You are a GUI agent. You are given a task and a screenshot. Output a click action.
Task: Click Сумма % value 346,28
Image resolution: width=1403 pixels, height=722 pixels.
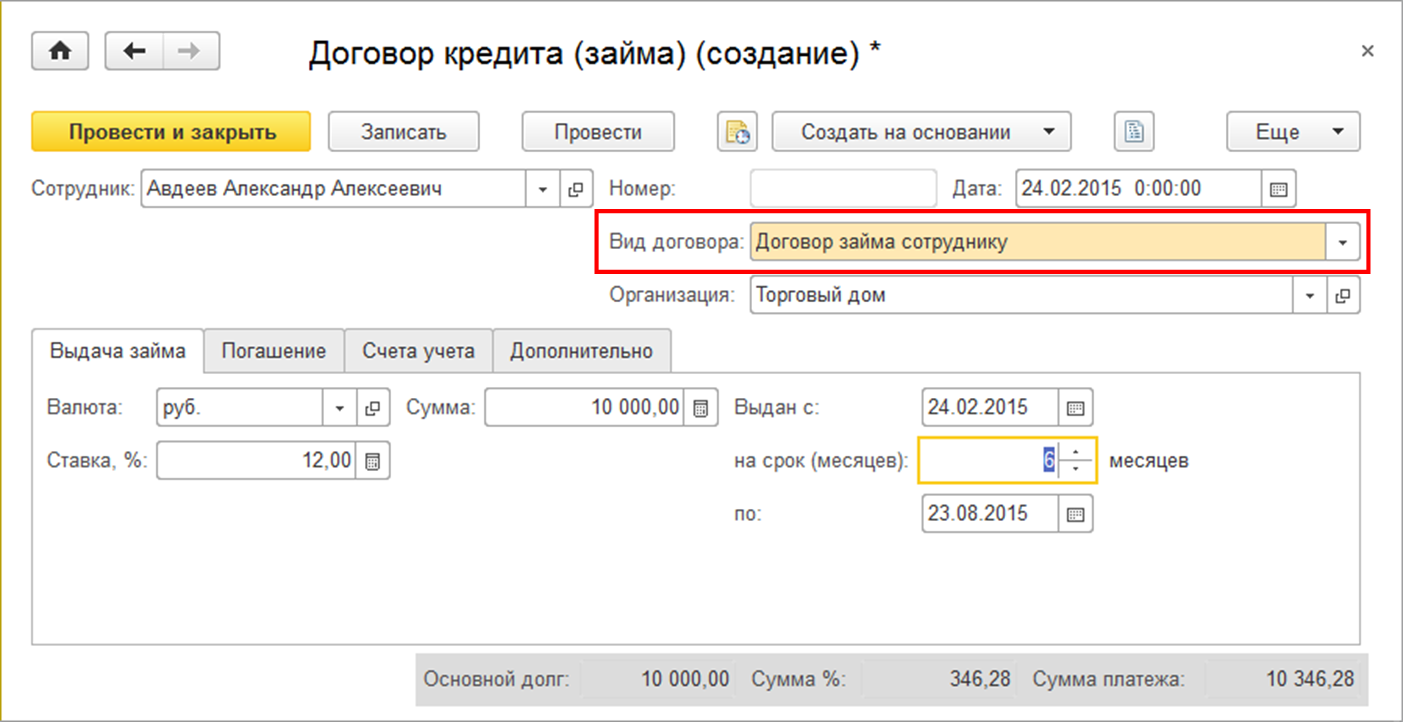(x=980, y=680)
